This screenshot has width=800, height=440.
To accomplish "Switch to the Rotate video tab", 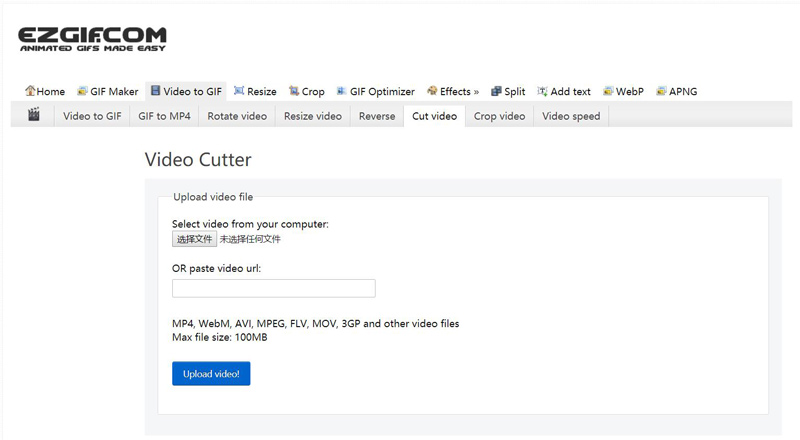I will coord(237,116).
